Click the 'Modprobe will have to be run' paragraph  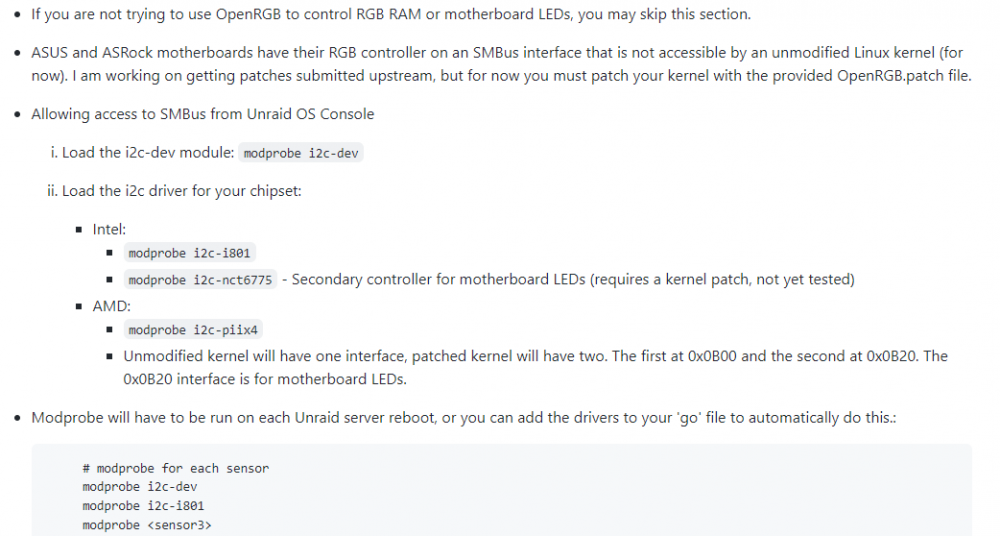(x=464, y=418)
